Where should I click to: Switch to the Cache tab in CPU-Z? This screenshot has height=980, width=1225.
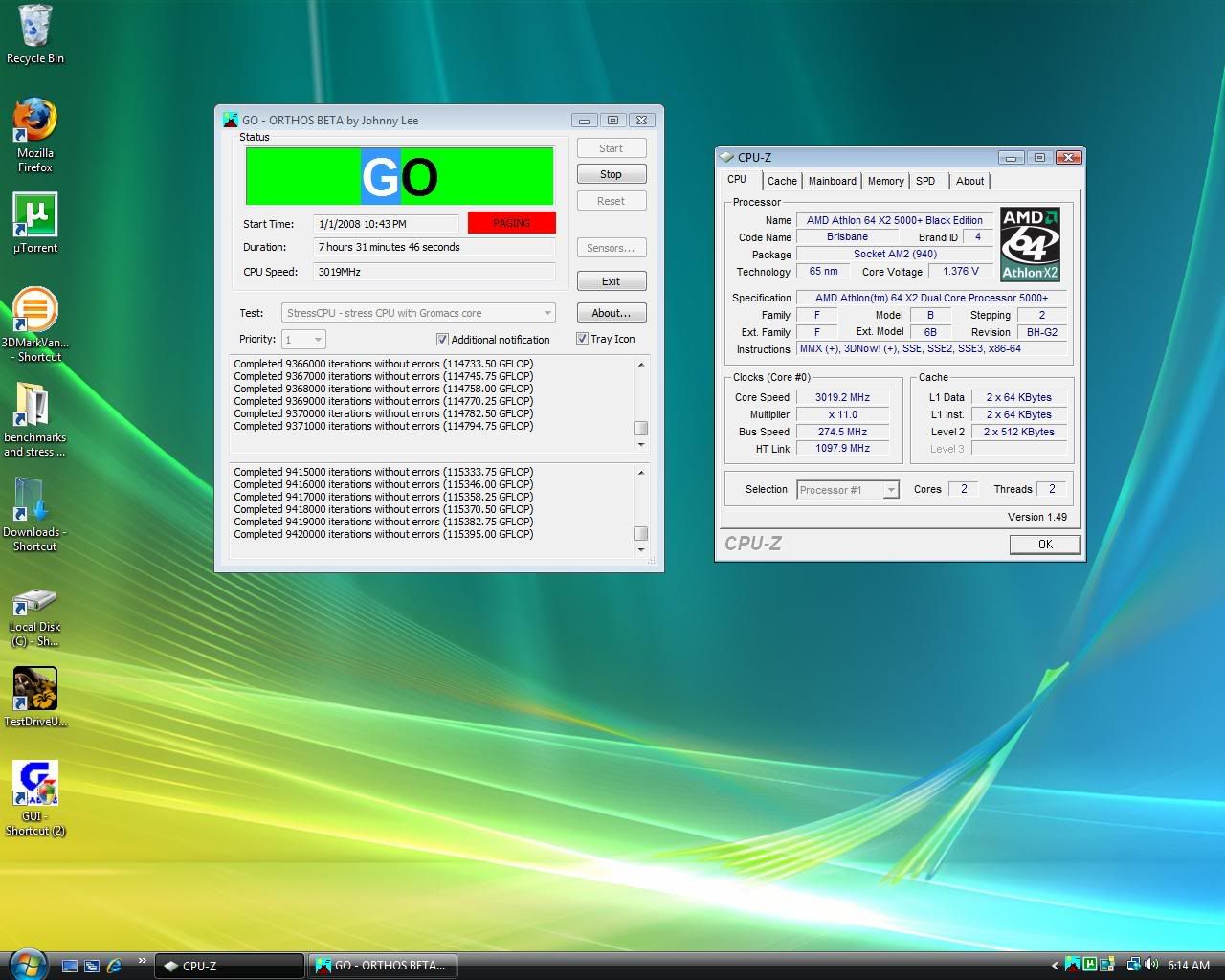782,181
